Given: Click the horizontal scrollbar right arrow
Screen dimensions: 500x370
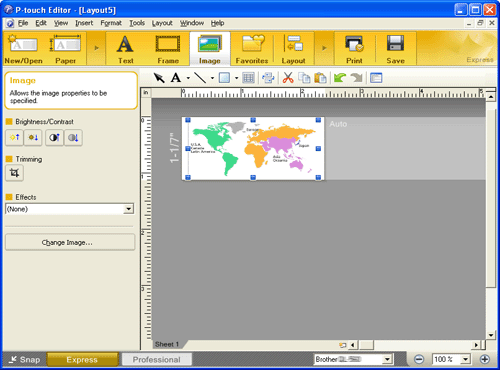Looking at the screenshot, I should (476, 345).
